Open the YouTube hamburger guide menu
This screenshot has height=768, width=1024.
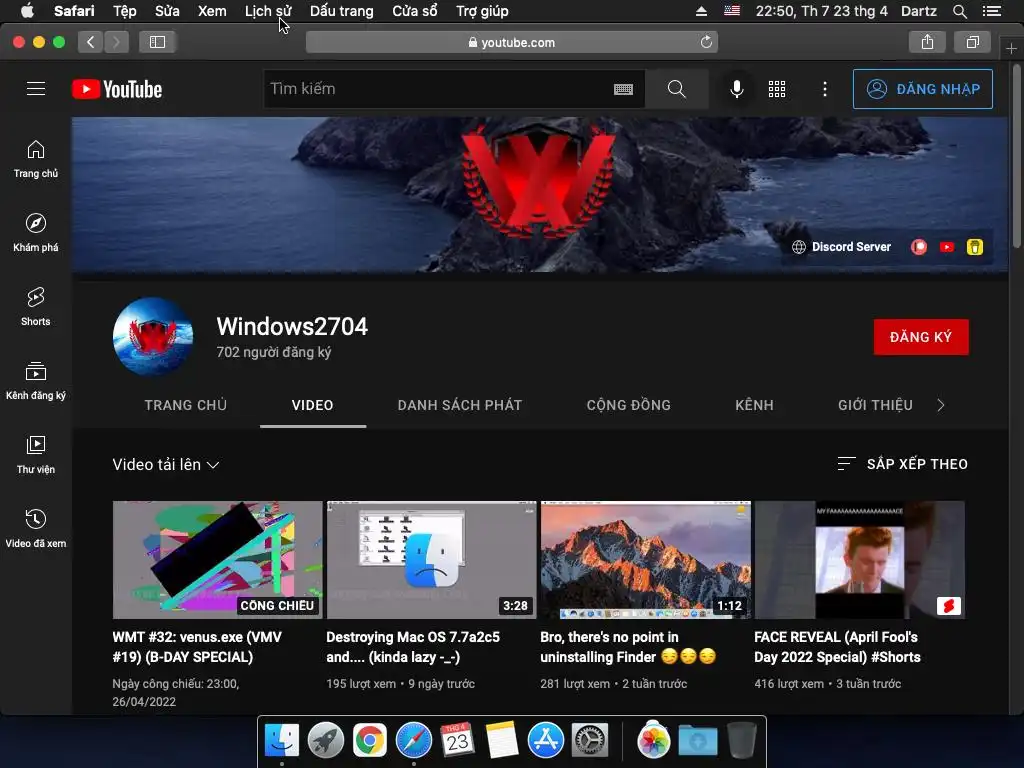pos(36,89)
